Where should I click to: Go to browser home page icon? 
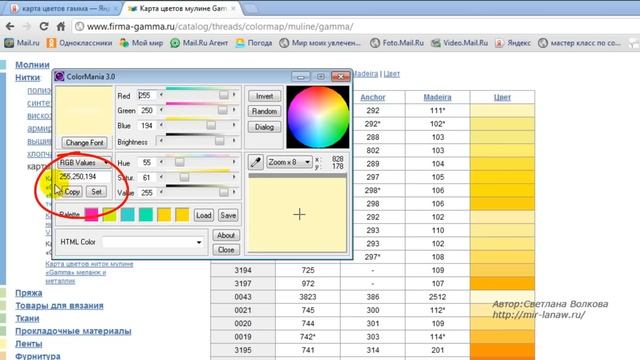pos(61,27)
